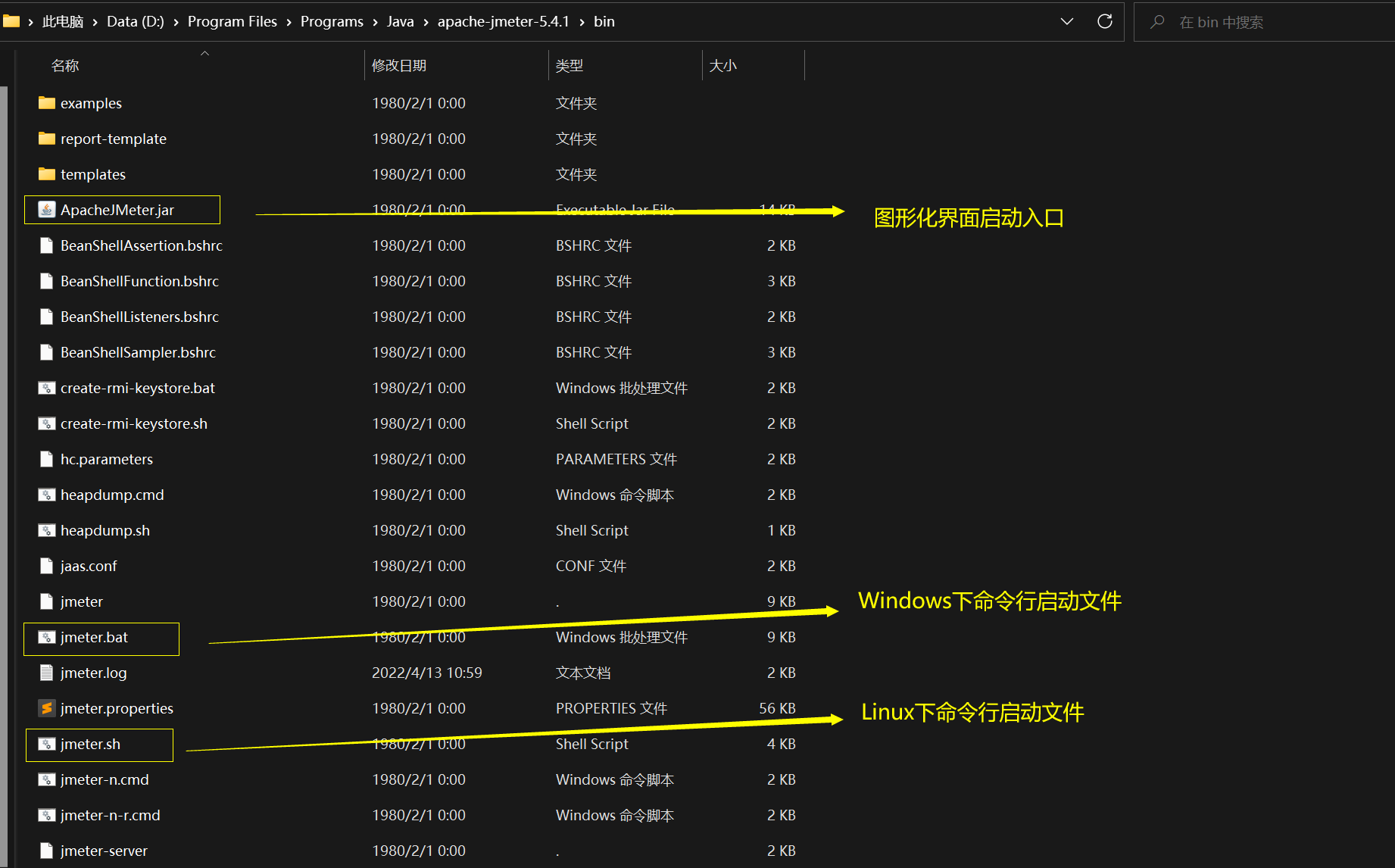The height and width of the screenshot is (868, 1395).
Task: Navigate to Program Files in breadcrumb
Action: pos(232,21)
